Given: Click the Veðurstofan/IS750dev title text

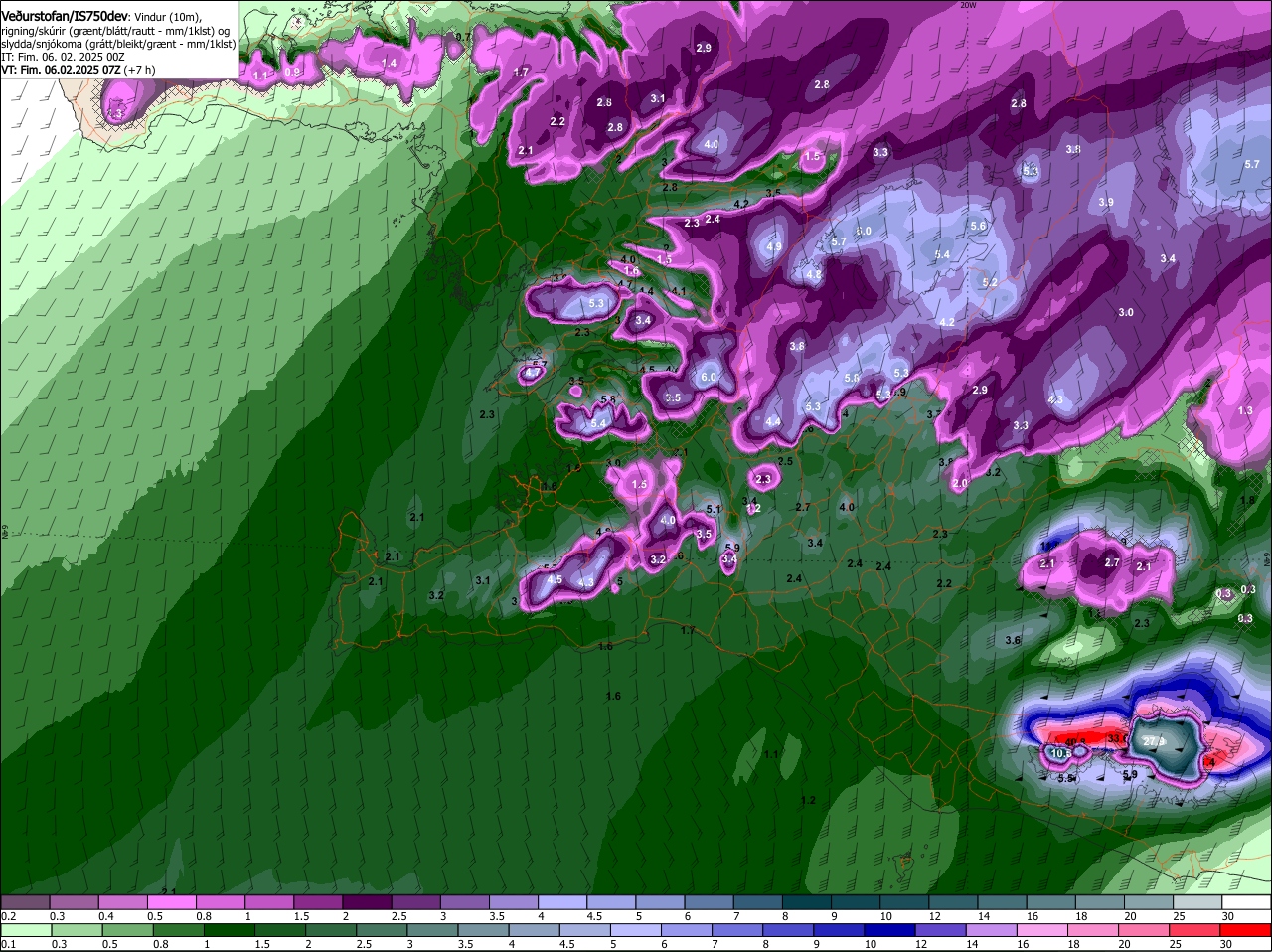Looking at the screenshot, I should (x=65, y=16).
